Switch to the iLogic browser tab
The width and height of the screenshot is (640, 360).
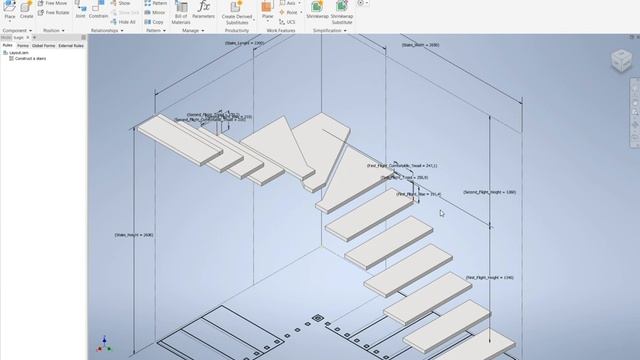19,38
